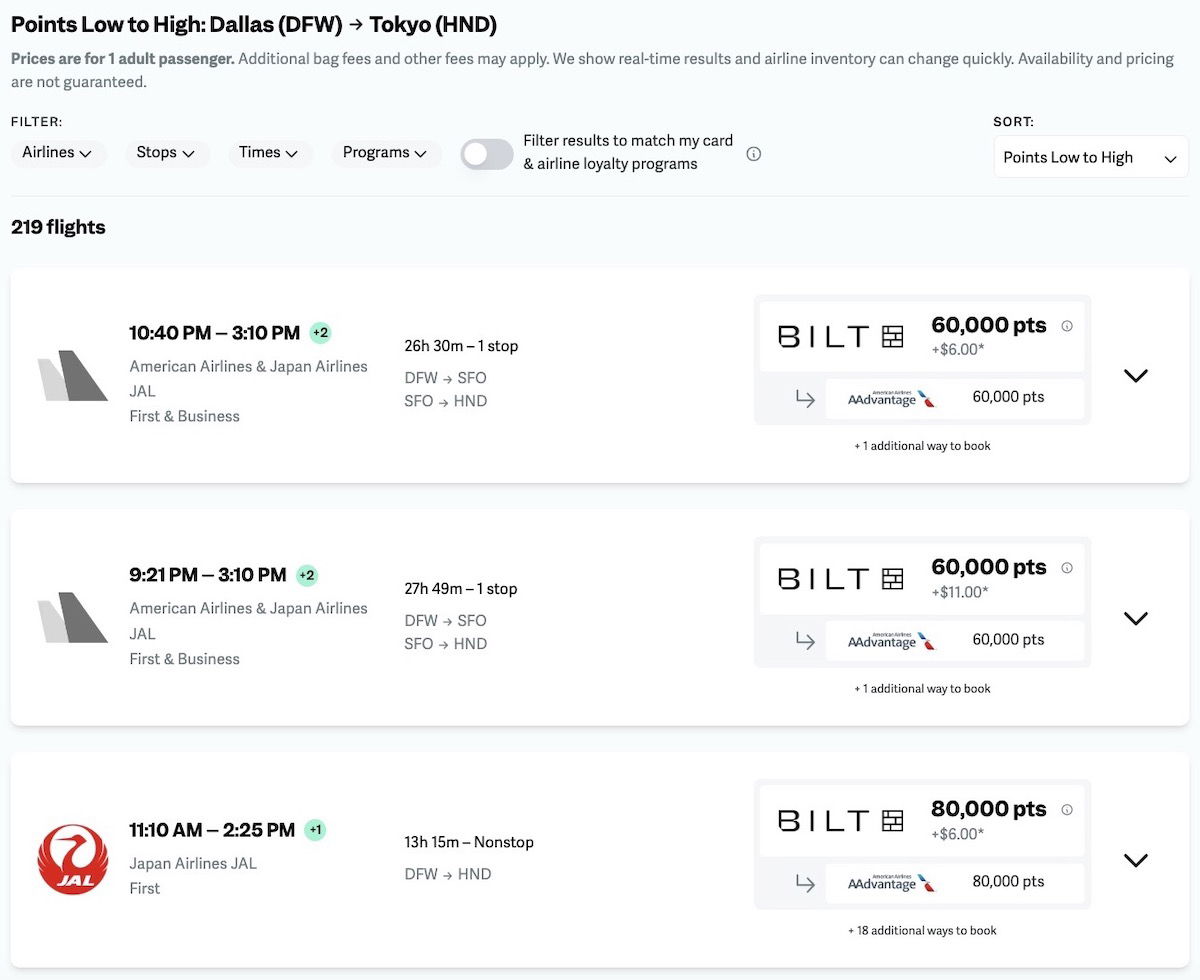The height and width of the screenshot is (980, 1200).
Task: Click info icon next to 80,000 pts
Action: coord(1067,810)
